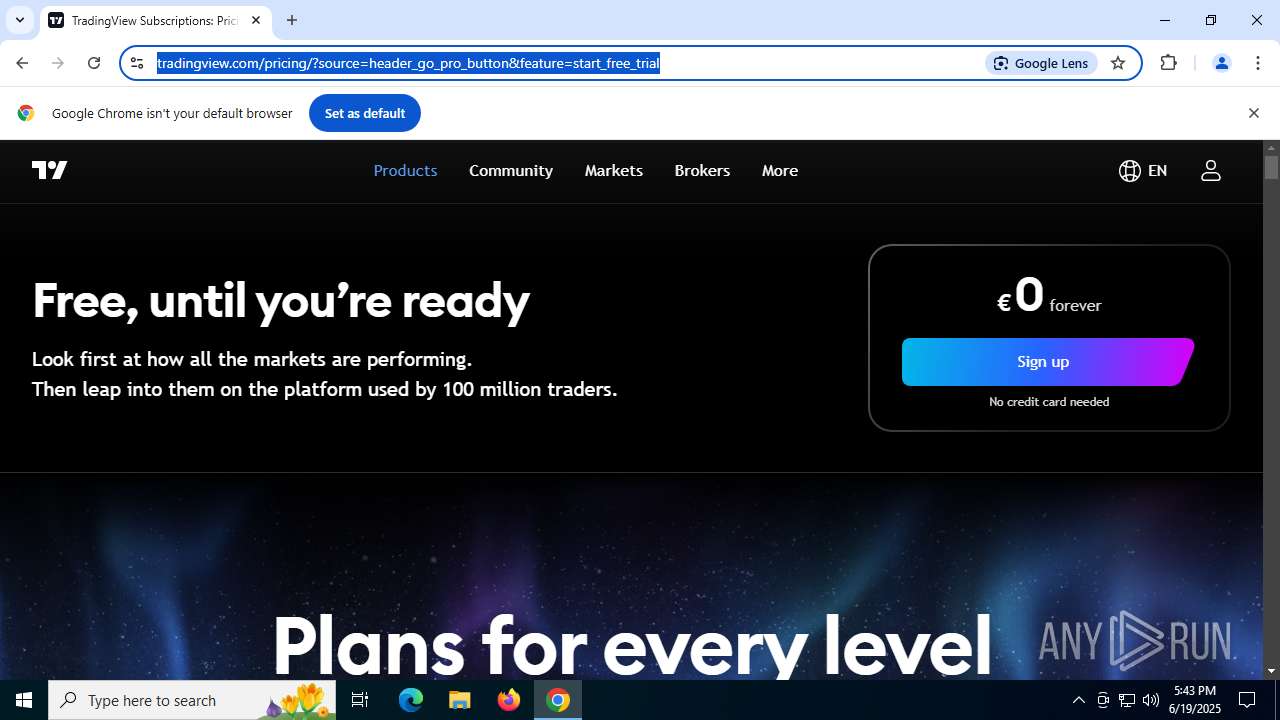
Task: Open the Extensions puzzle icon
Action: point(1169,63)
